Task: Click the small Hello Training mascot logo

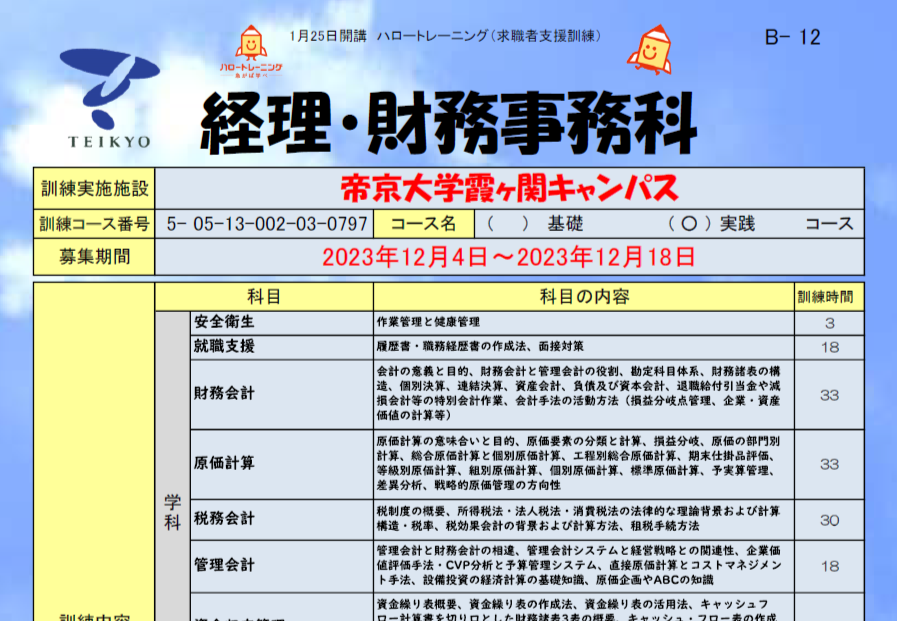Action: pyautogui.click(x=251, y=51)
